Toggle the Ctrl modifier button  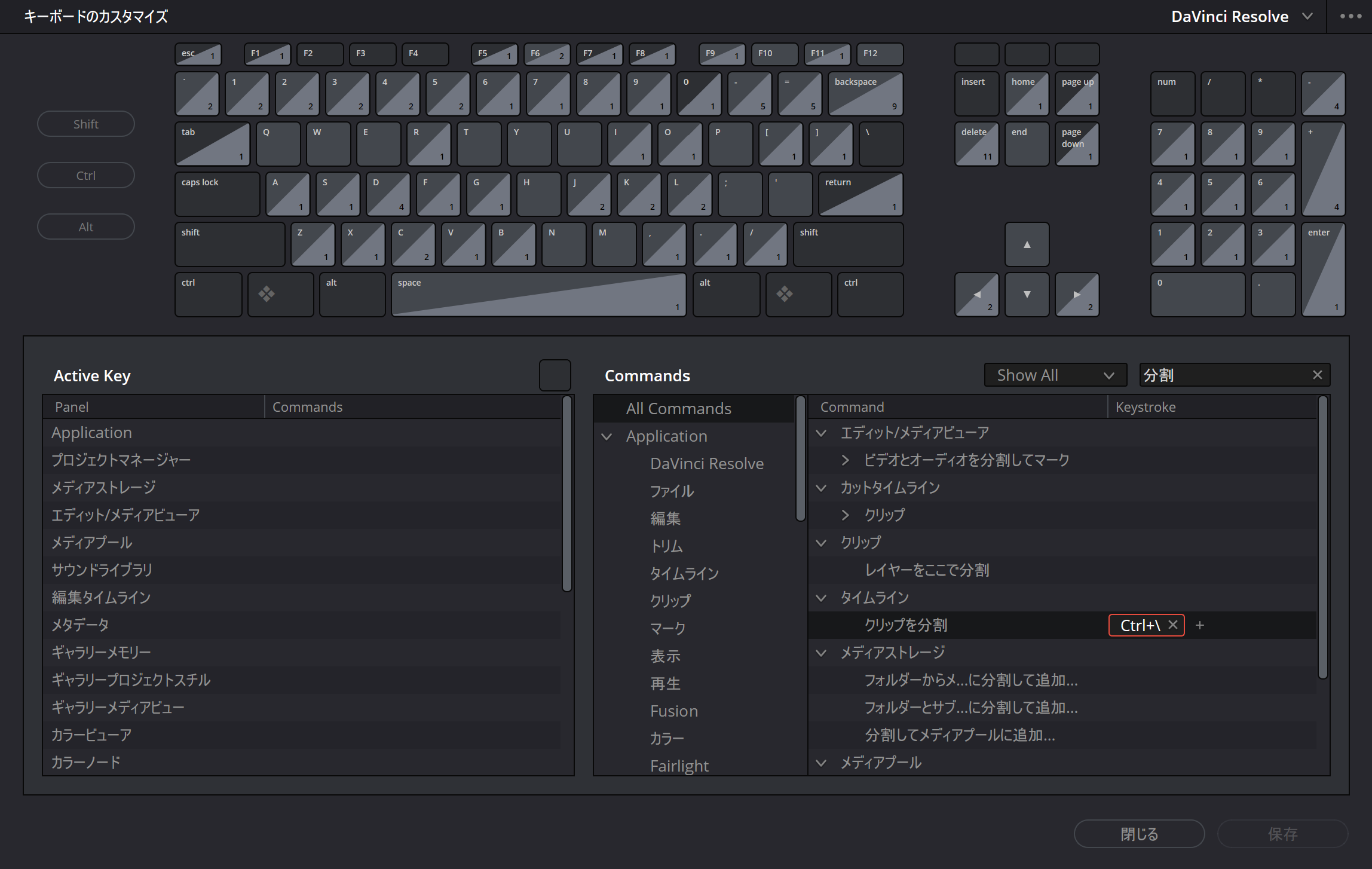click(x=86, y=175)
